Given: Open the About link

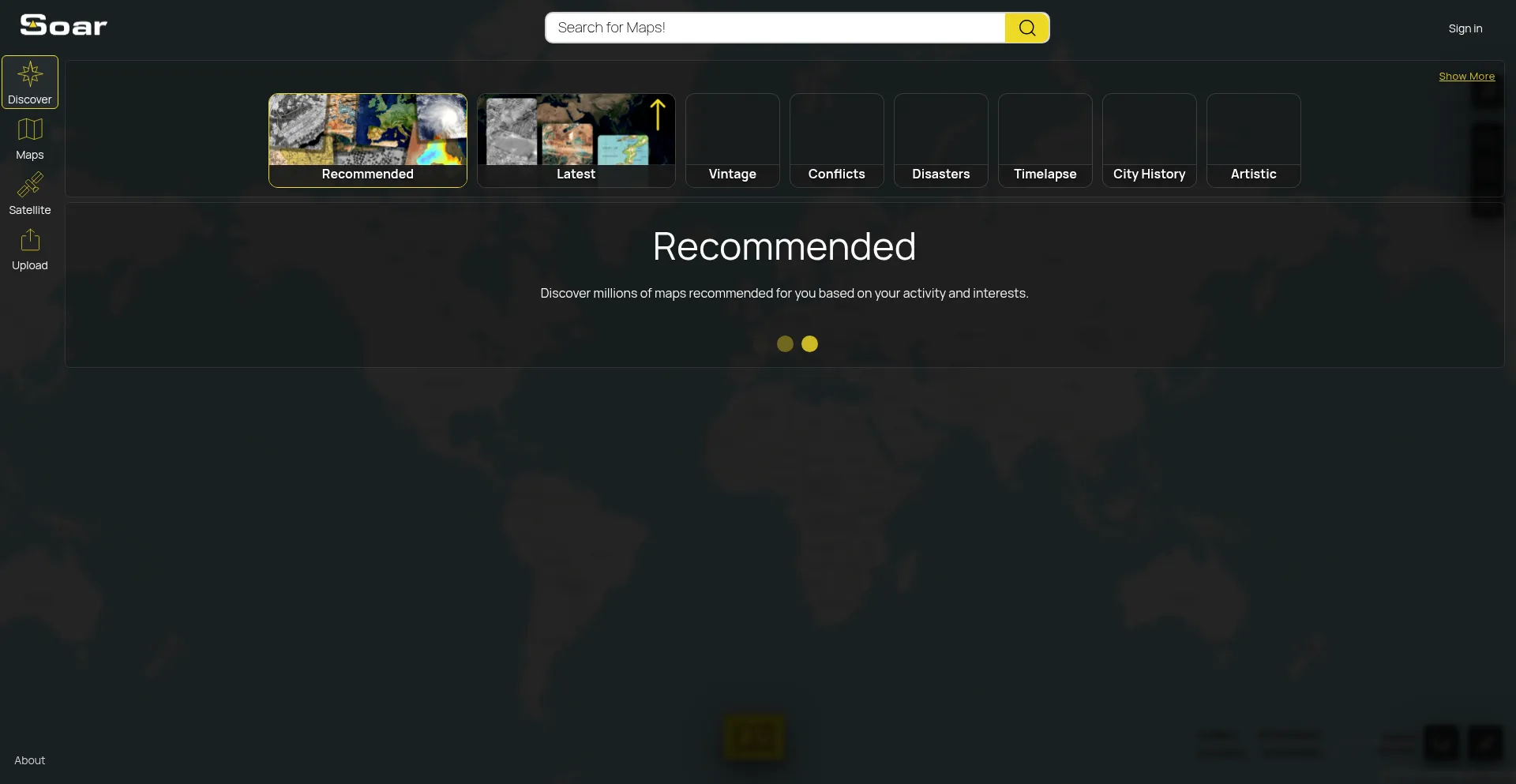Looking at the screenshot, I should [x=30, y=760].
